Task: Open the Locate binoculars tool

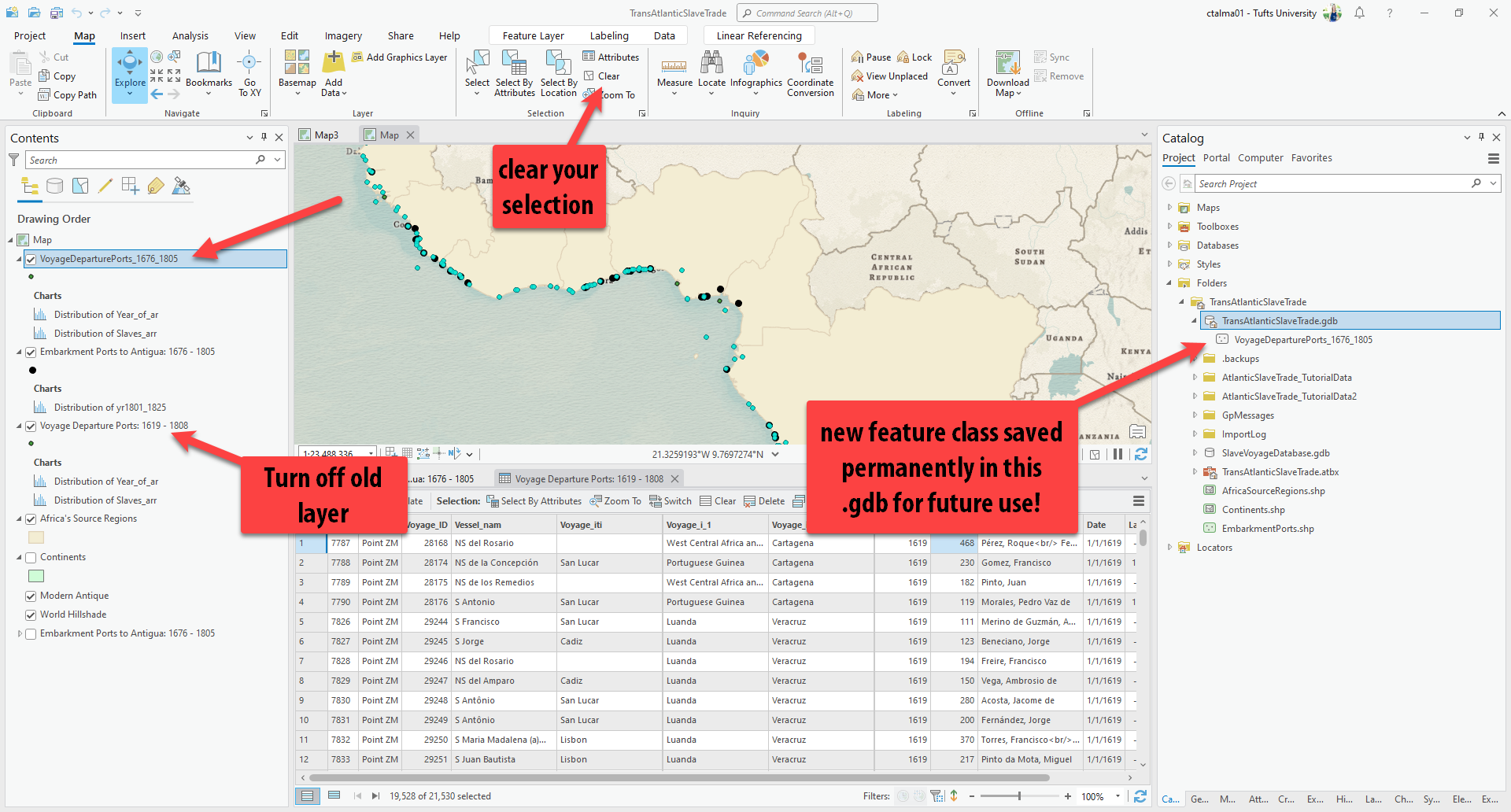Action: 711,65
